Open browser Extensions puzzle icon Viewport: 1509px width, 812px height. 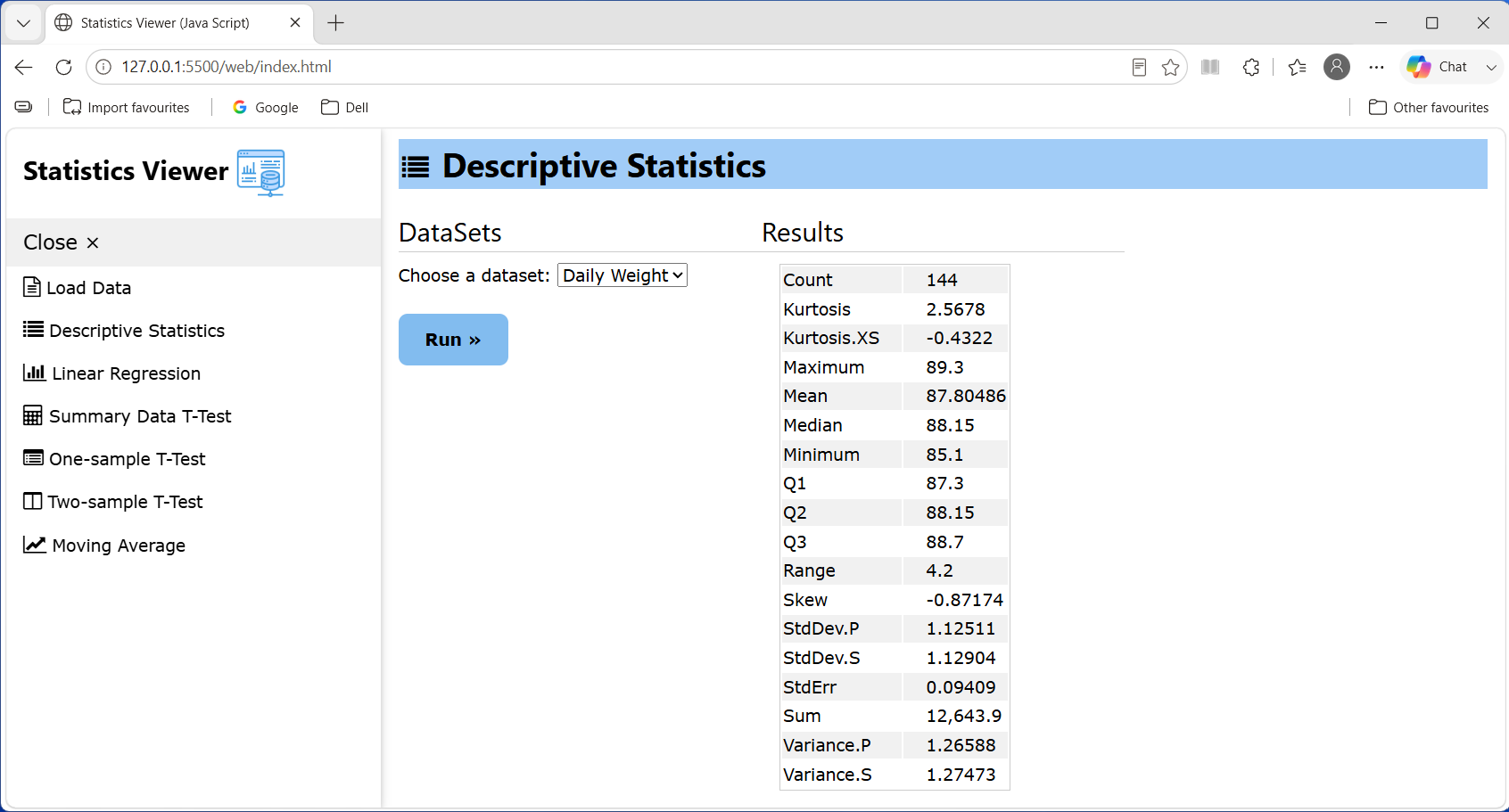[x=1251, y=67]
